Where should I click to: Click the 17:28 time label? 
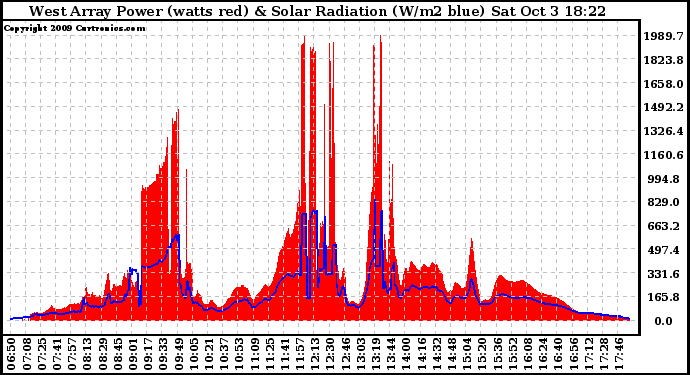point(604,354)
